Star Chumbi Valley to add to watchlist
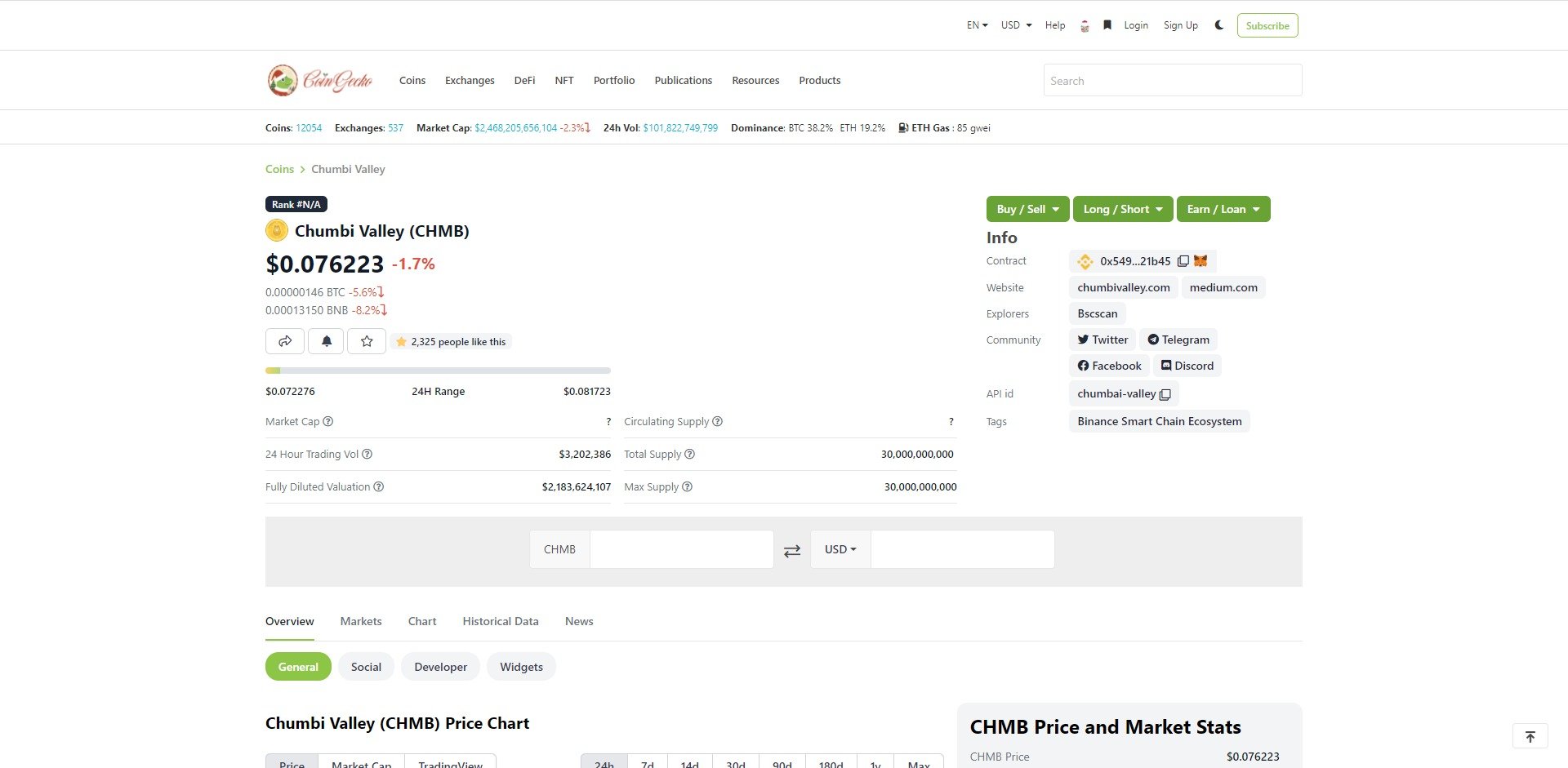1568x768 pixels. pyautogui.click(x=366, y=341)
